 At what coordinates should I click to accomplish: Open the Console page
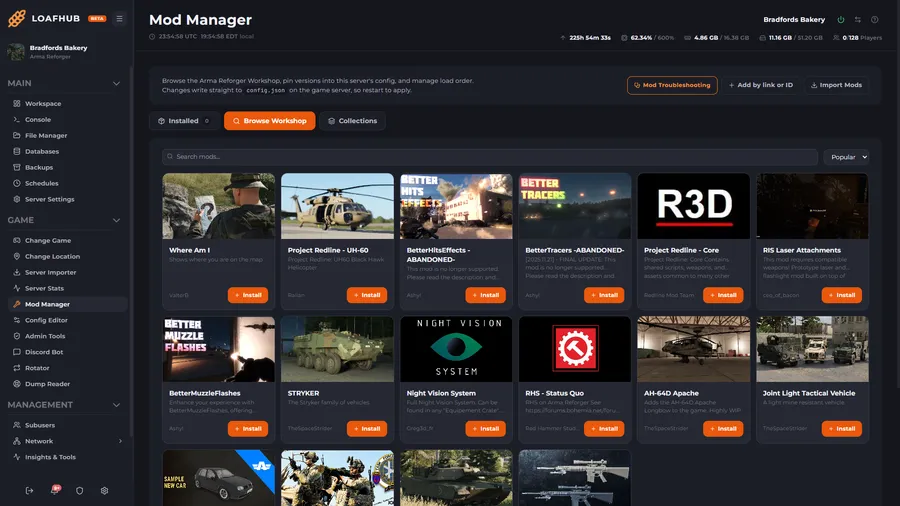[x=67, y=119]
